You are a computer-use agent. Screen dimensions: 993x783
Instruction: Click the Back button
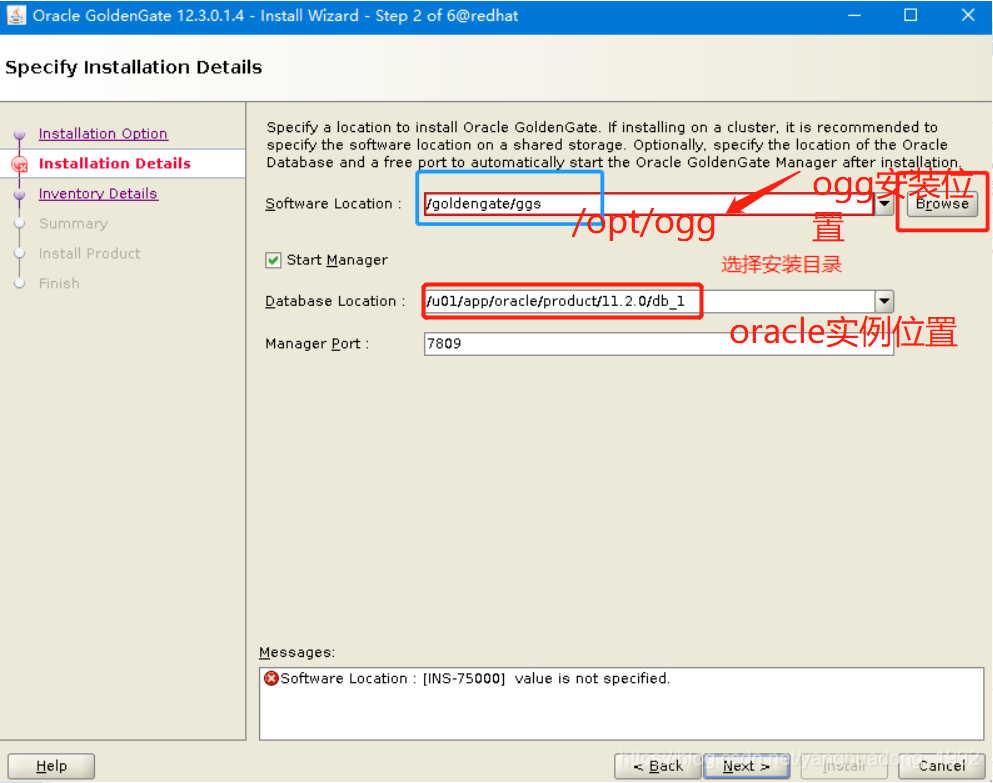657,765
